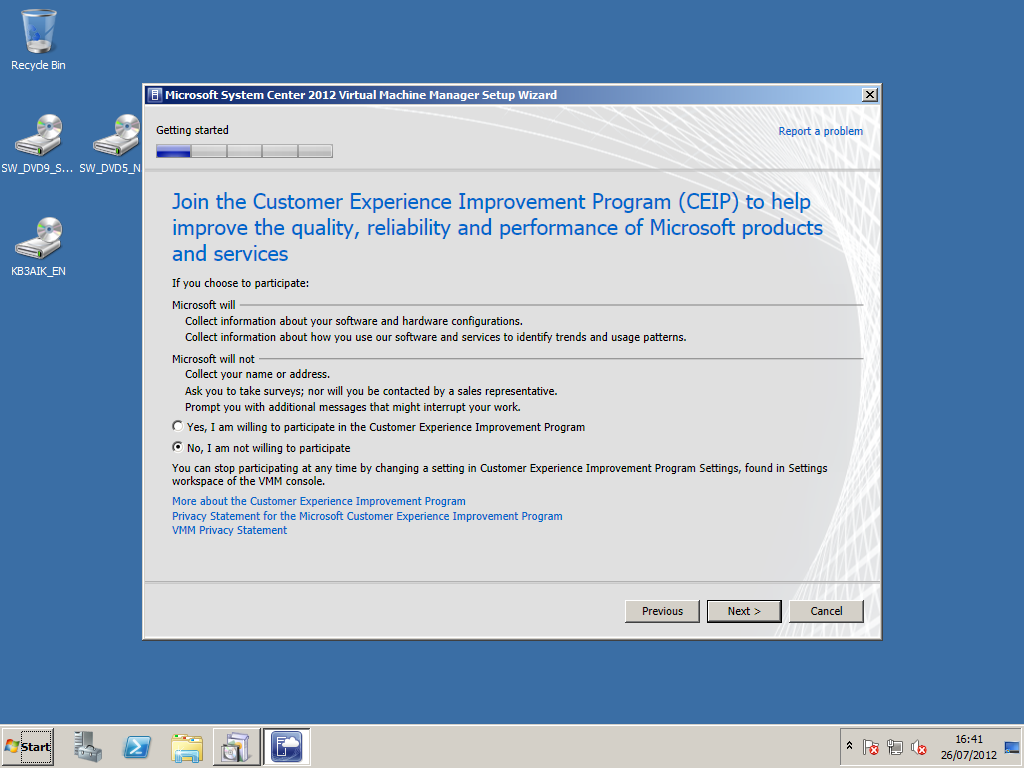The height and width of the screenshot is (768, 1024).
Task: Open the VMM Privacy Statement link
Action: [x=229, y=530]
